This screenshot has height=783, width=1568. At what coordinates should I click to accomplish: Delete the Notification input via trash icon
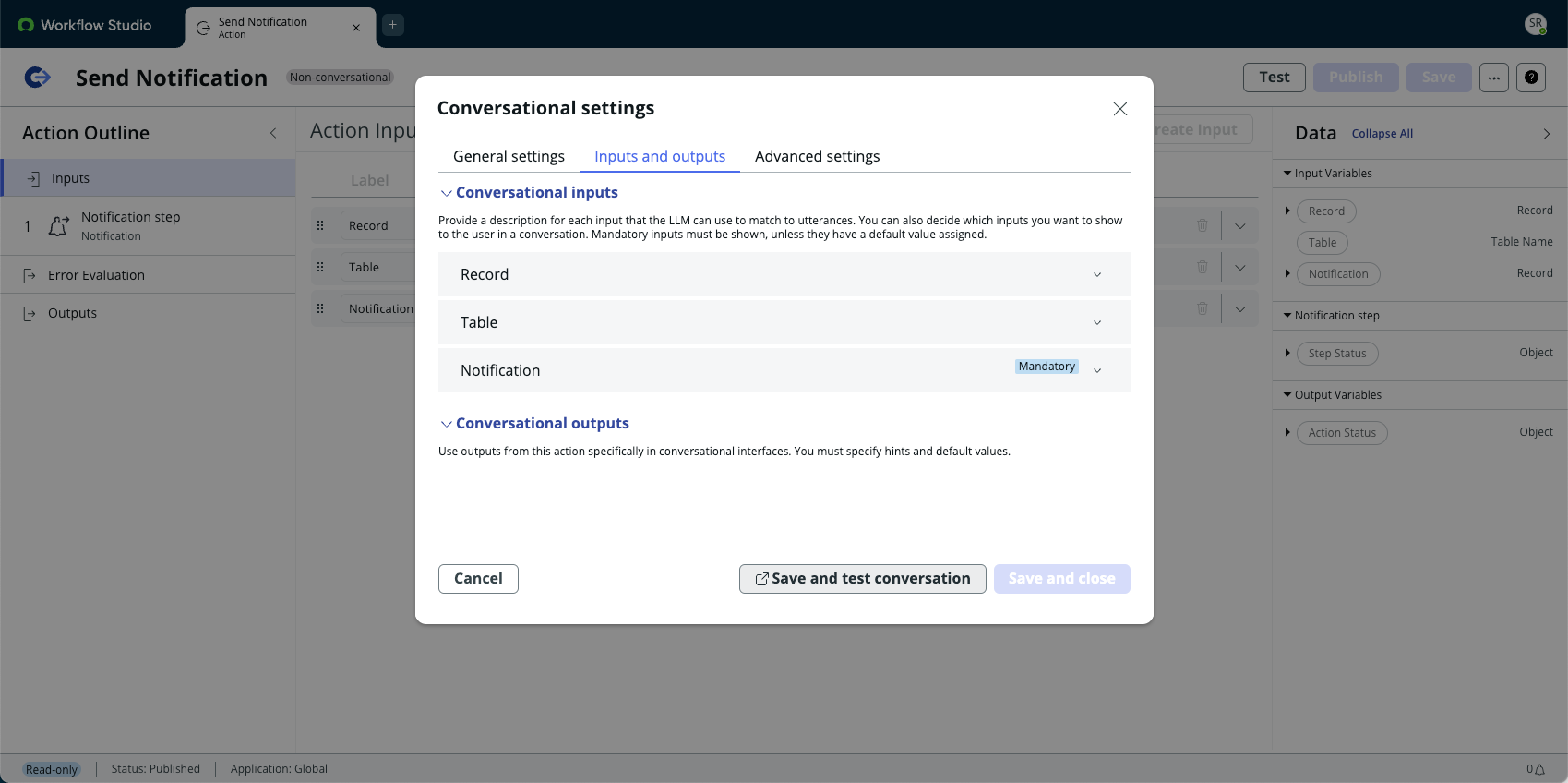click(x=1203, y=308)
